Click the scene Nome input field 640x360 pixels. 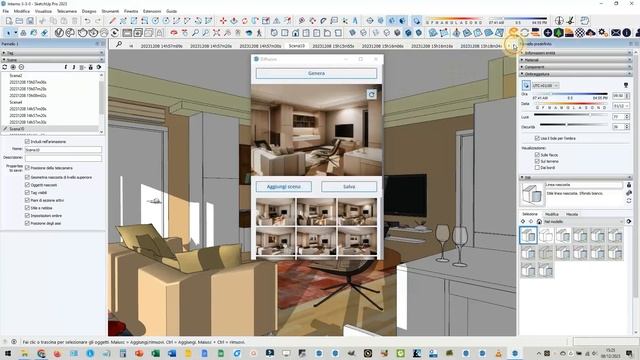pyautogui.click(x=63, y=150)
